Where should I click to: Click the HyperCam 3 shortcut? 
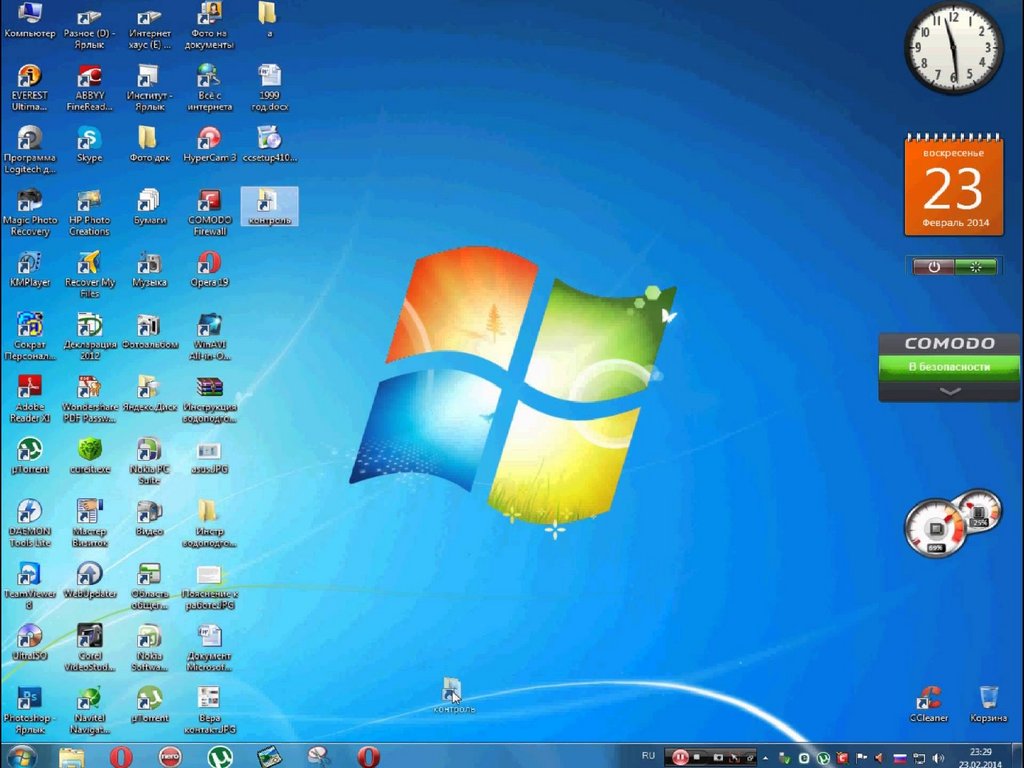pyautogui.click(x=209, y=144)
